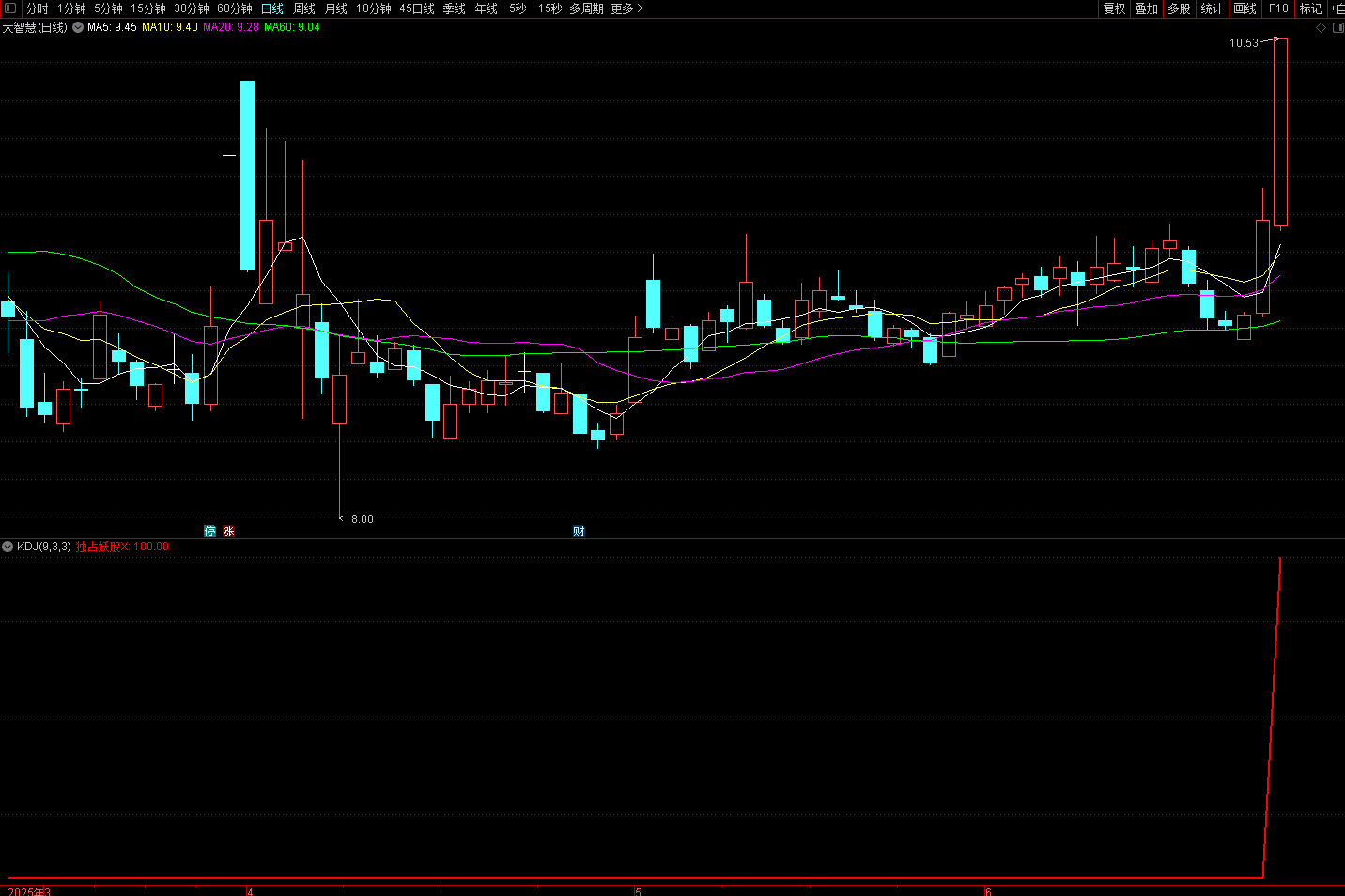Image resolution: width=1345 pixels, height=896 pixels.
Task: Open the MA indicator dropdown next to 大智慧(日线)
Action: 78,27
